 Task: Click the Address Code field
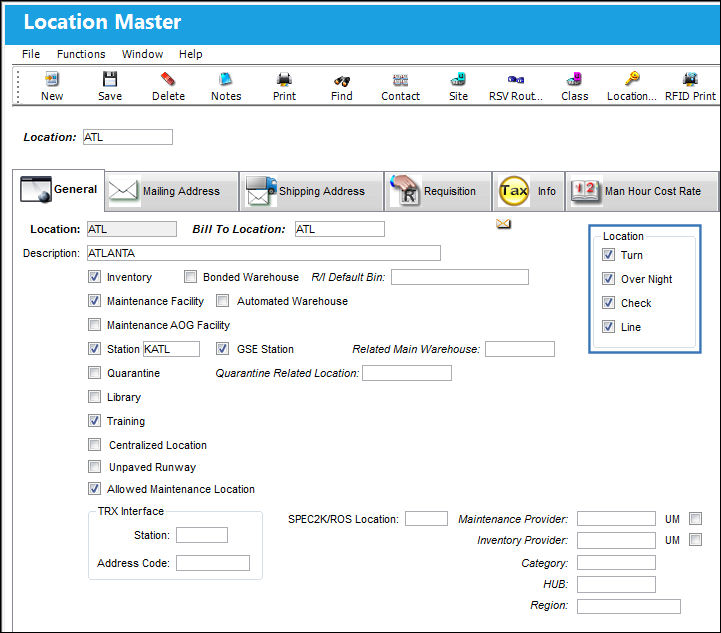pyautogui.click(x=213, y=563)
